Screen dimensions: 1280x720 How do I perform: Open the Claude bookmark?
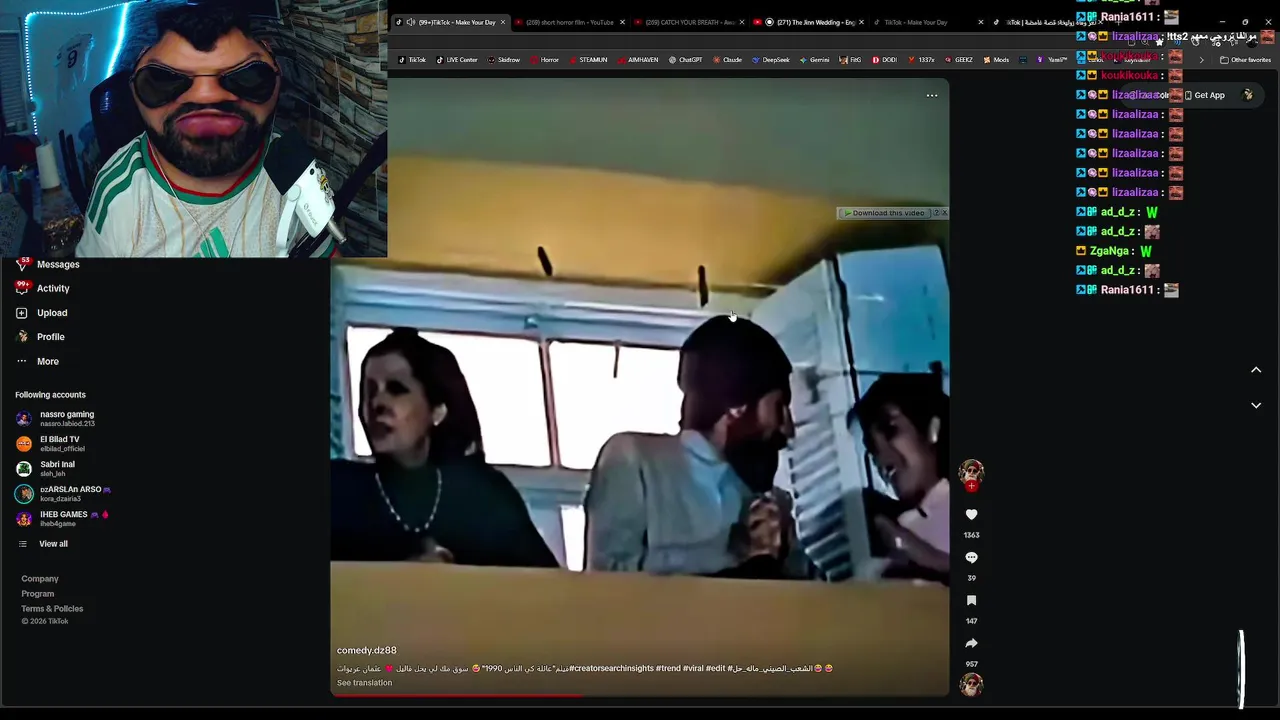[x=727, y=60]
